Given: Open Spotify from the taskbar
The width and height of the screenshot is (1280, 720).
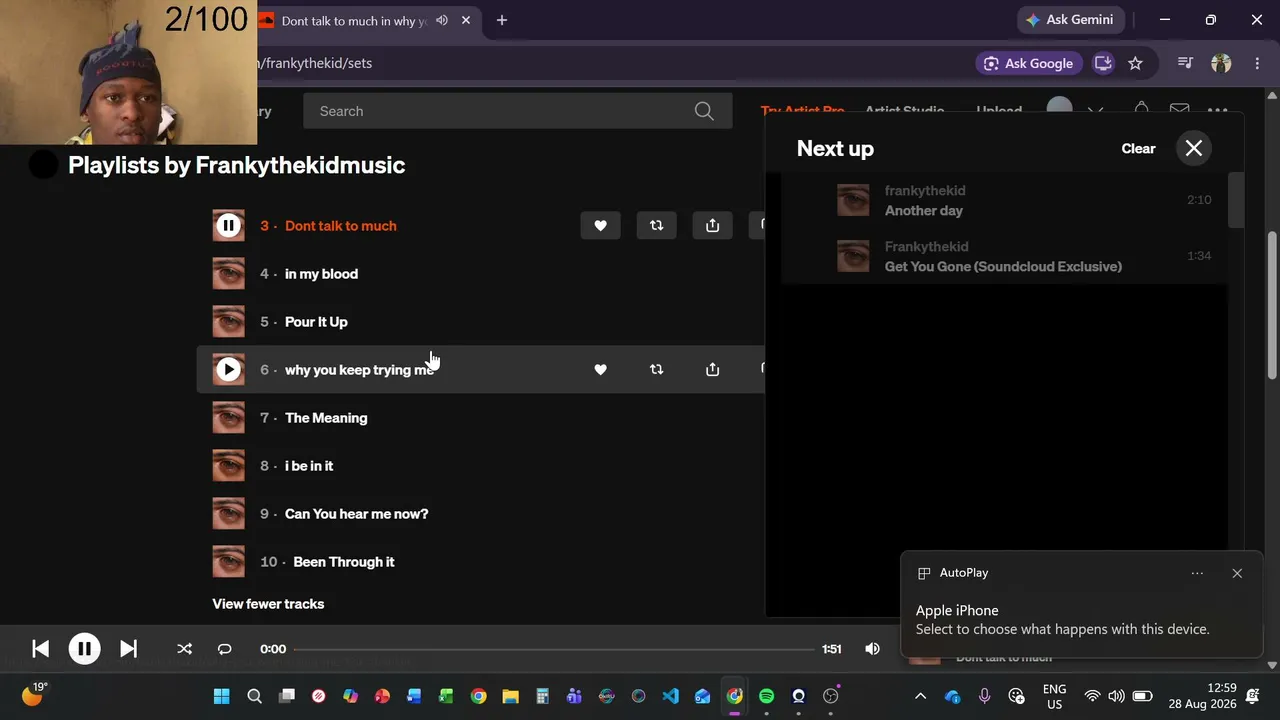Looking at the screenshot, I should click(766, 696).
